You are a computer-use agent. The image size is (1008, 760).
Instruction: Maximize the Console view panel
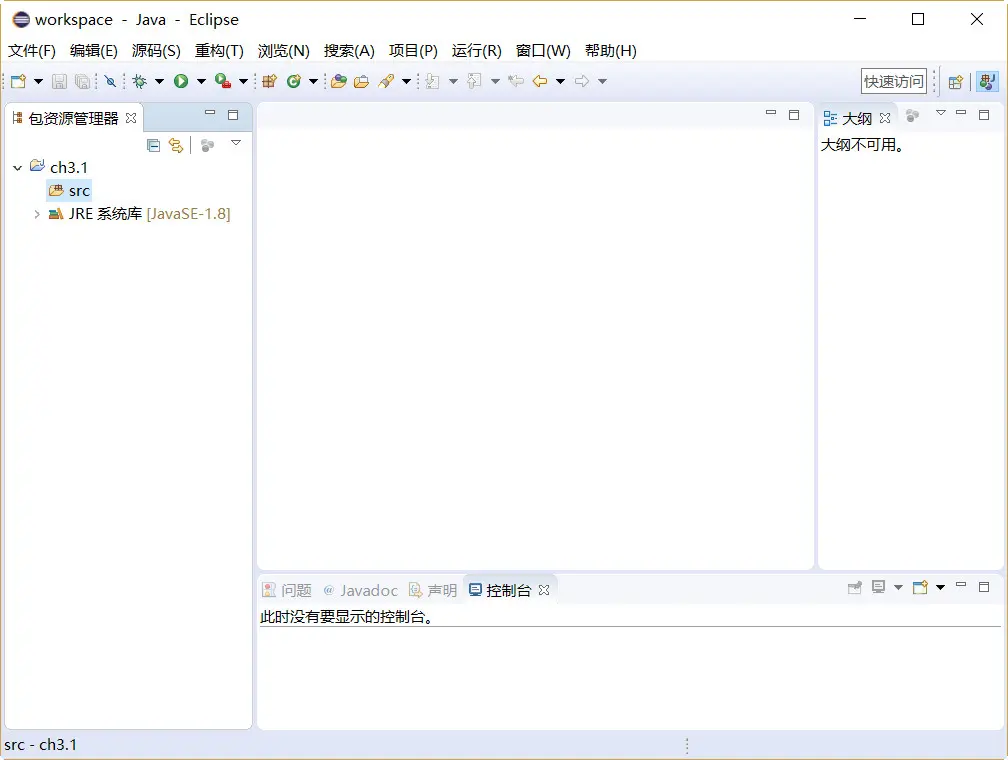(984, 586)
